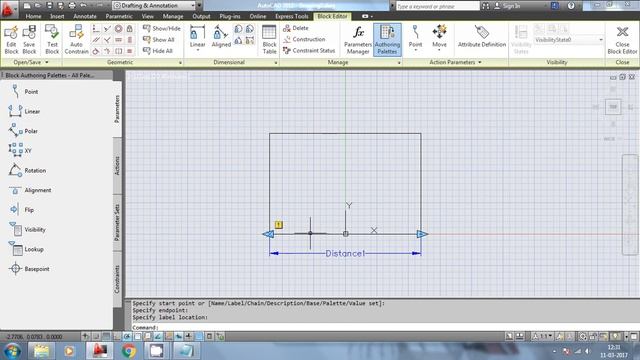Open the Insert ribbon tab
Viewport: 640px width, 360px height.
[x=57, y=16]
